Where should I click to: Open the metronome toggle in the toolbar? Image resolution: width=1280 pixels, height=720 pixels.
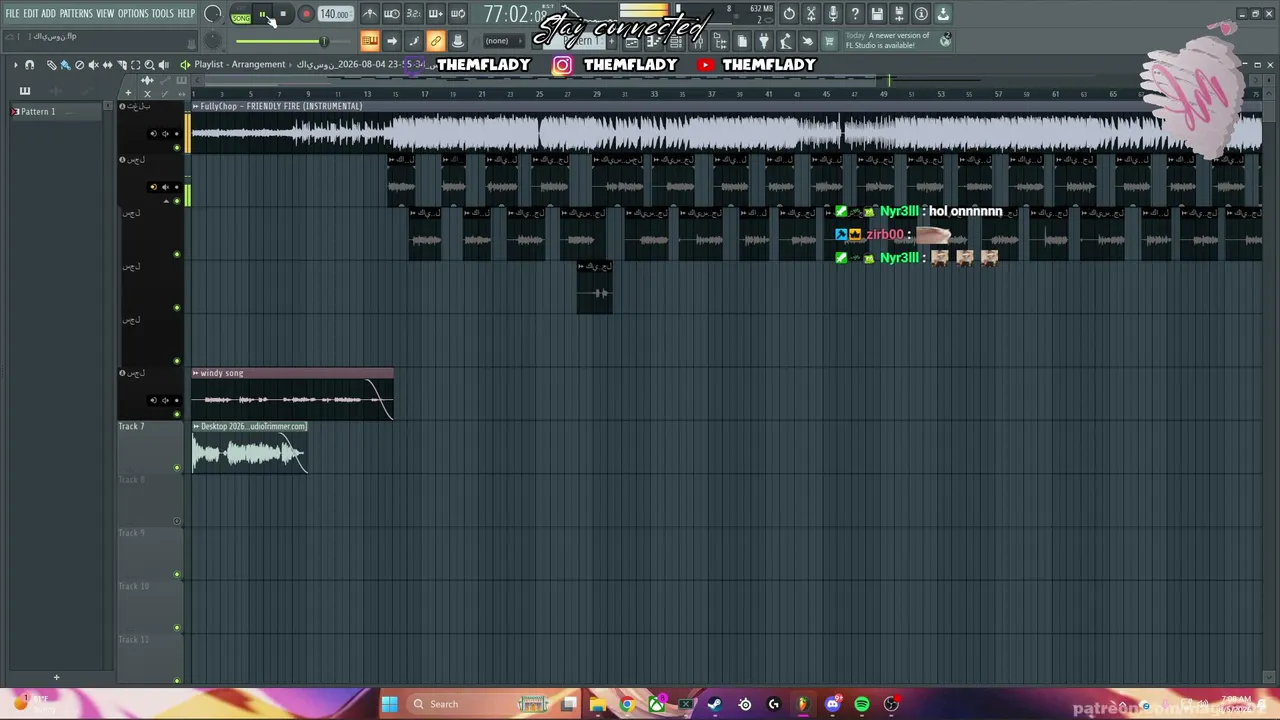point(370,14)
